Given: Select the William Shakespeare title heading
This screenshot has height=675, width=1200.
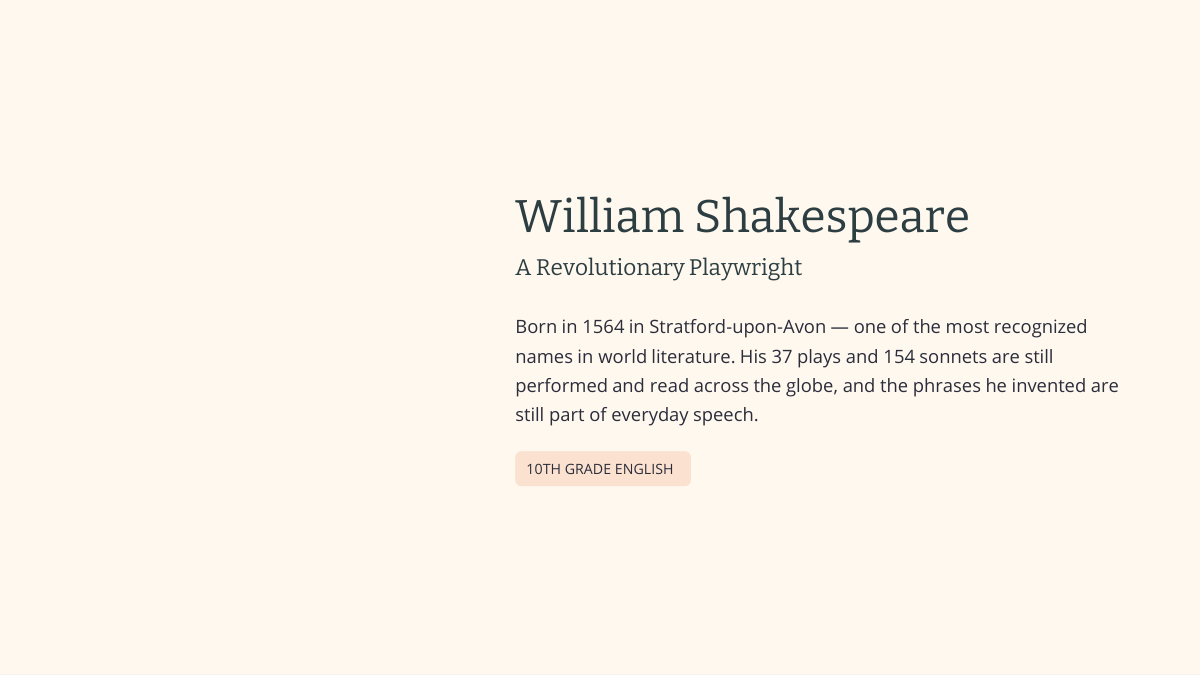Looking at the screenshot, I should 742,217.
